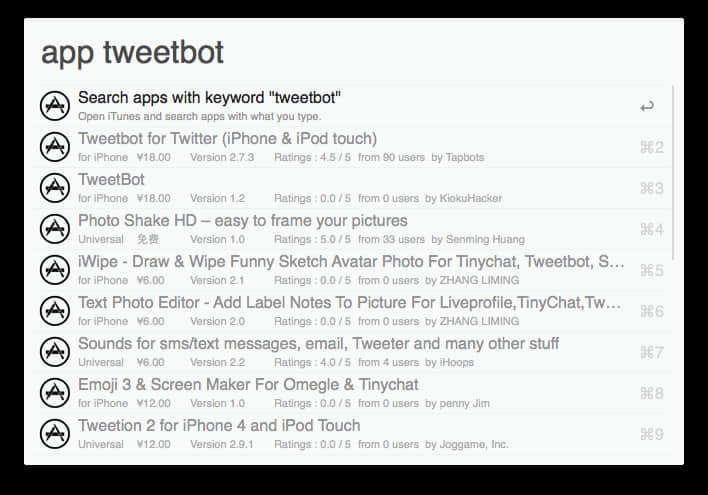The height and width of the screenshot is (495, 708).
Task: Open Emoji 3 & Screen Maker result
Action: pos(351,393)
